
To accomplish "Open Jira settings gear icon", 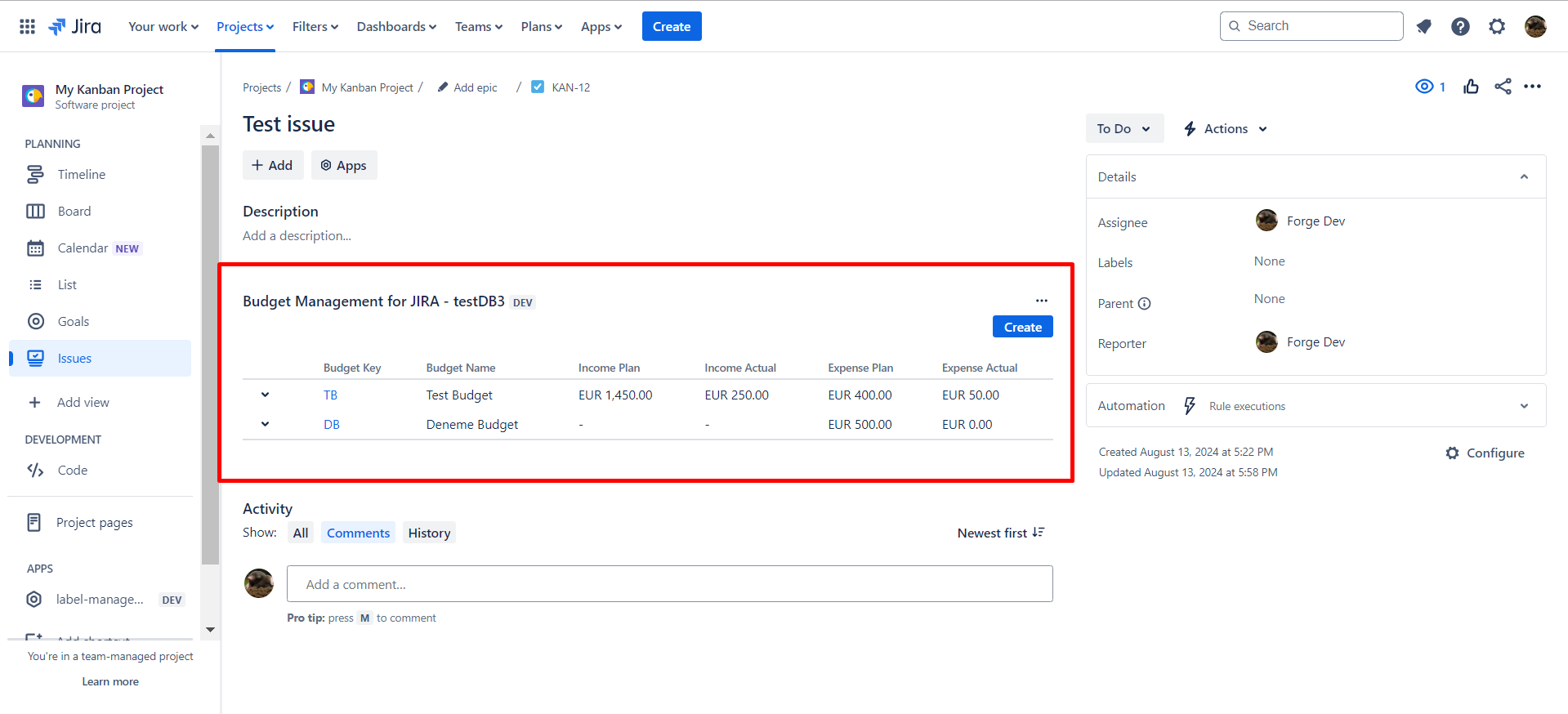I will pyautogui.click(x=1497, y=26).
